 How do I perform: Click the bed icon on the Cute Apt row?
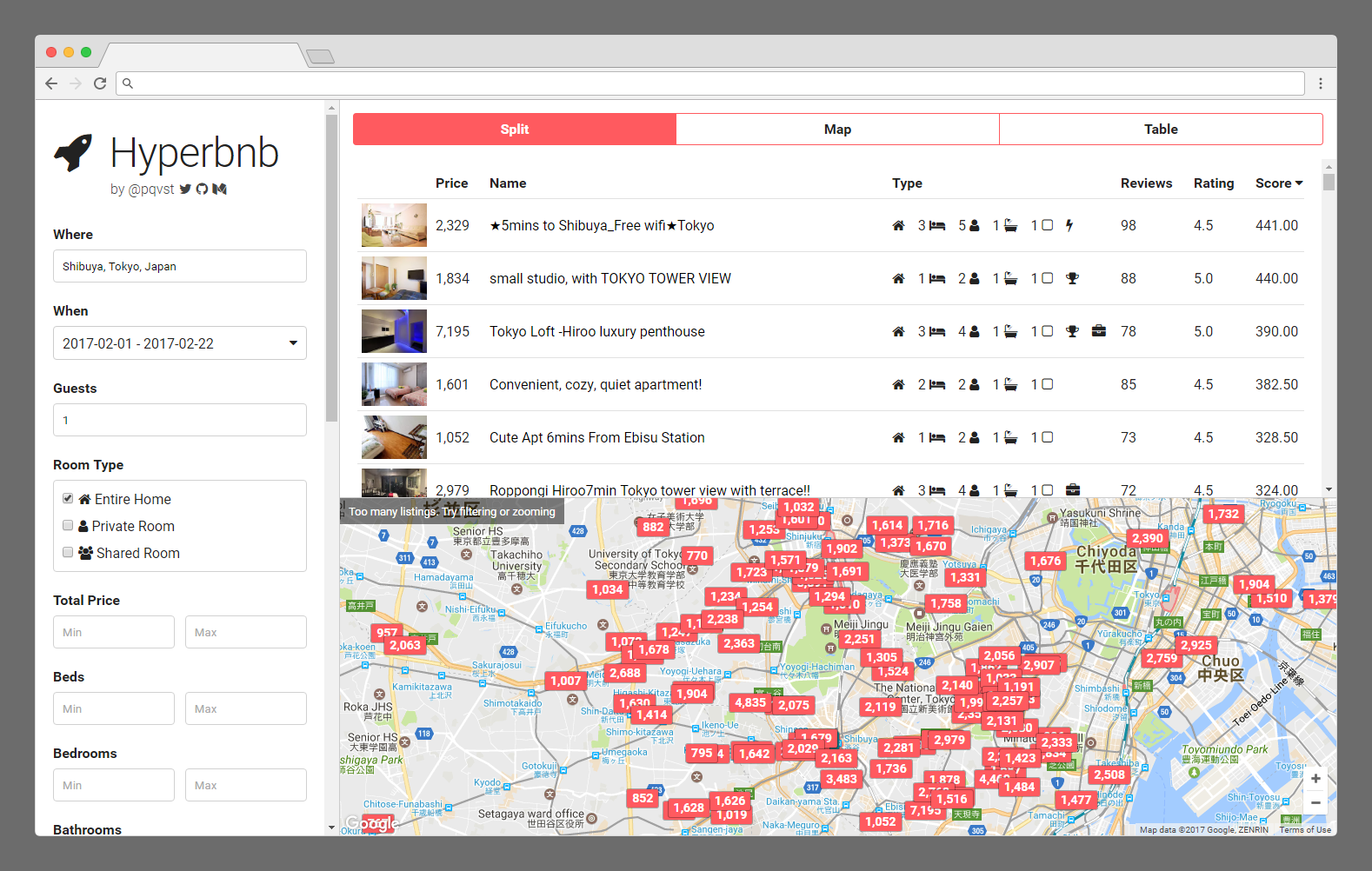tap(937, 437)
